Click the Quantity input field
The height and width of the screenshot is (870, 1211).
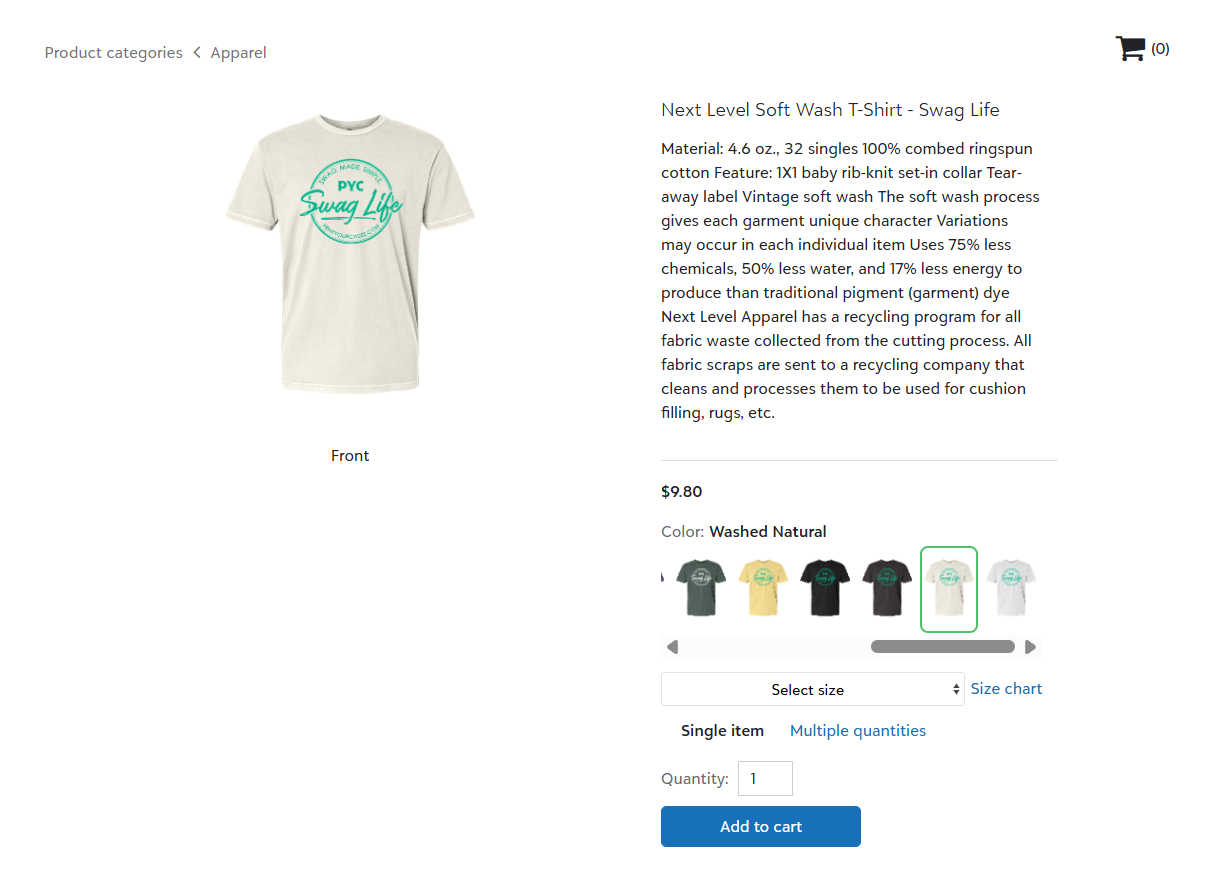[x=765, y=779]
